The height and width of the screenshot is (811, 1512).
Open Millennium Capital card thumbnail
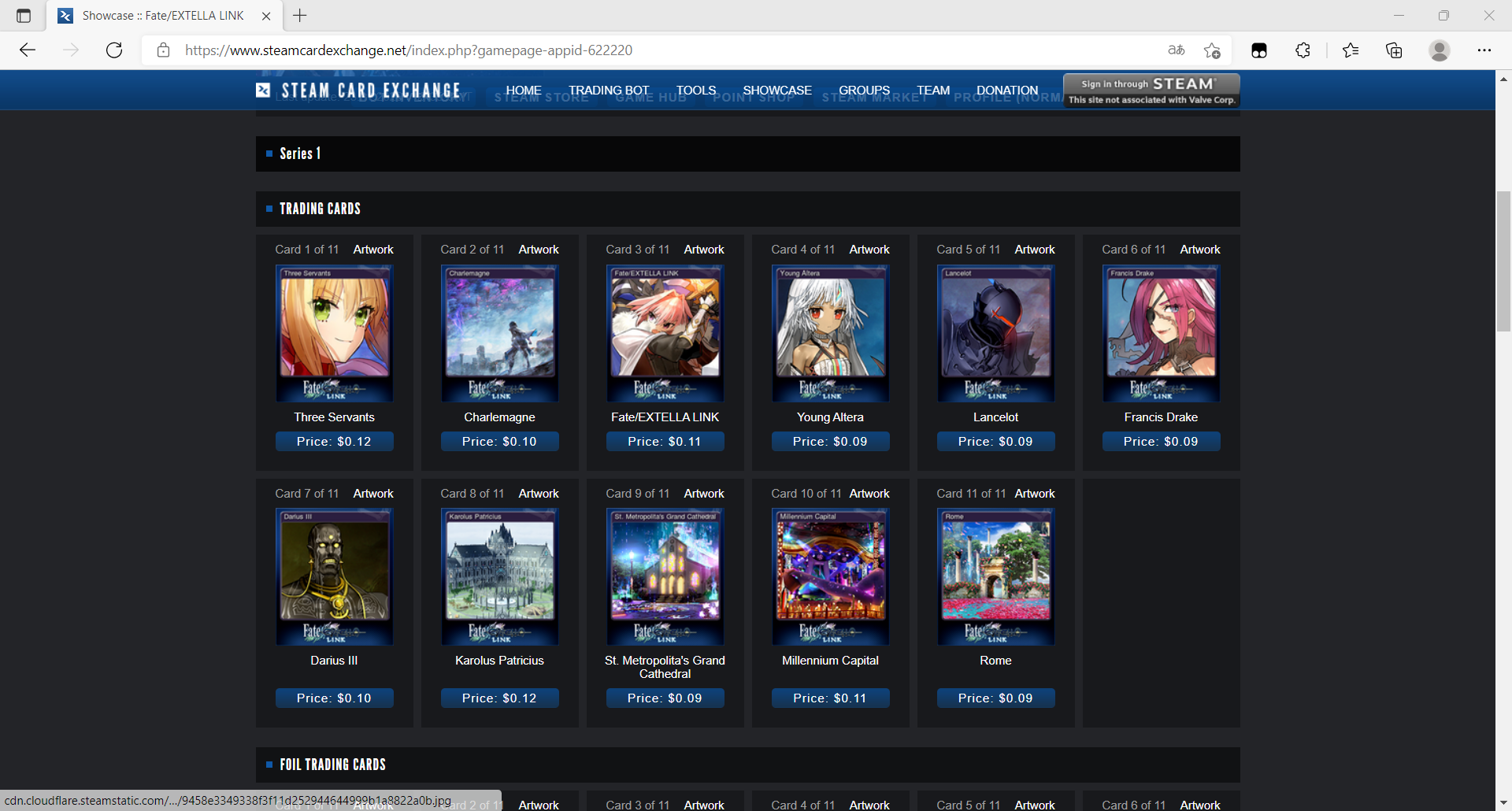click(x=831, y=577)
